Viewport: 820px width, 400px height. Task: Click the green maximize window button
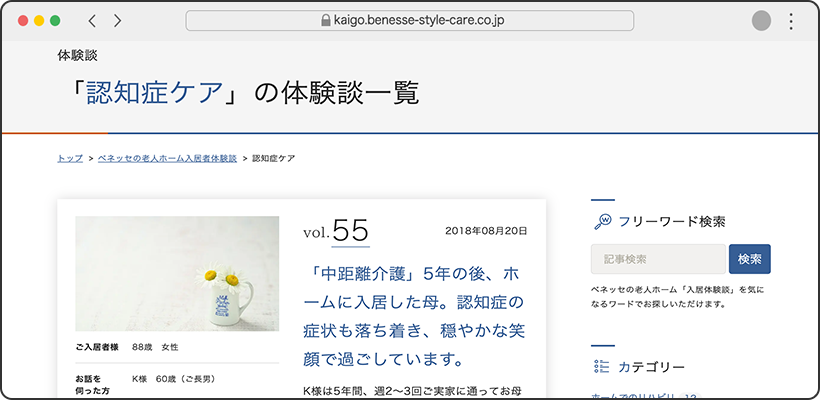pyautogui.click(x=55, y=21)
